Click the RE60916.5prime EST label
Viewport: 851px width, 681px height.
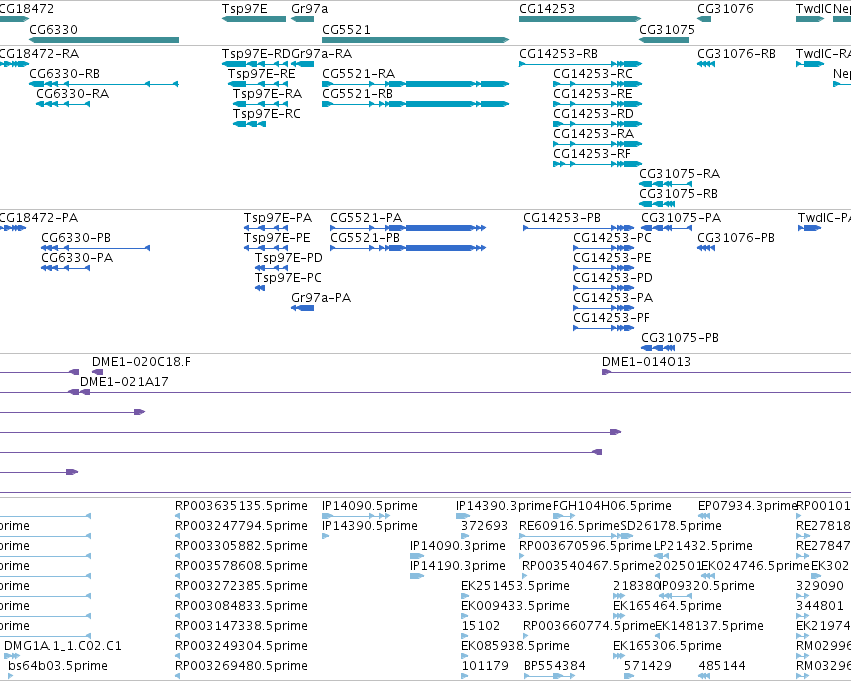click(x=569, y=526)
